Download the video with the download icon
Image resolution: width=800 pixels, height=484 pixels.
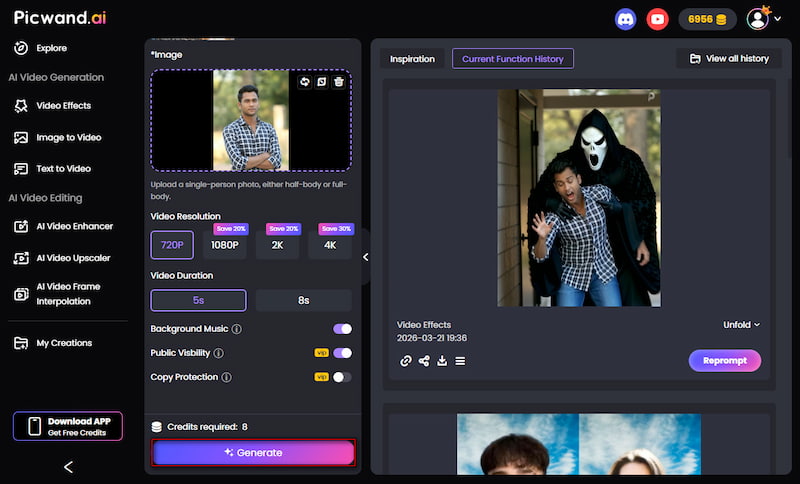point(442,361)
